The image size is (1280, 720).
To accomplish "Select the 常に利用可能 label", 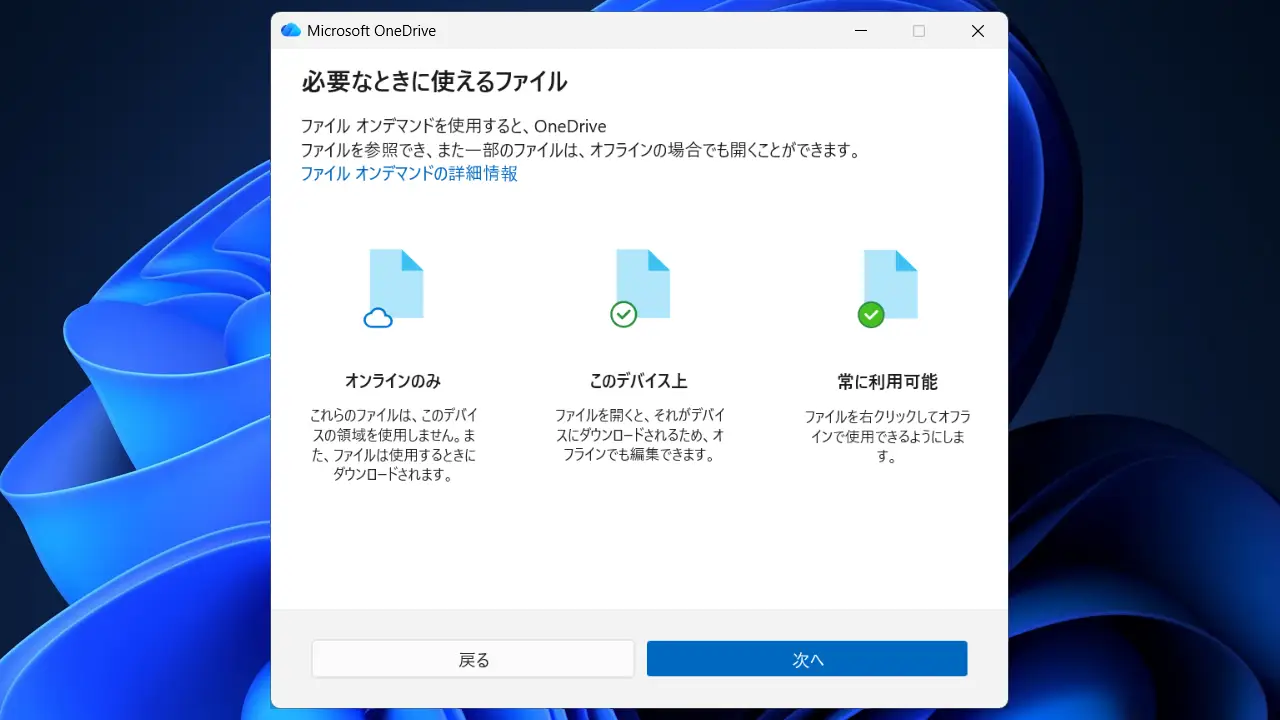I will pos(887,382).
